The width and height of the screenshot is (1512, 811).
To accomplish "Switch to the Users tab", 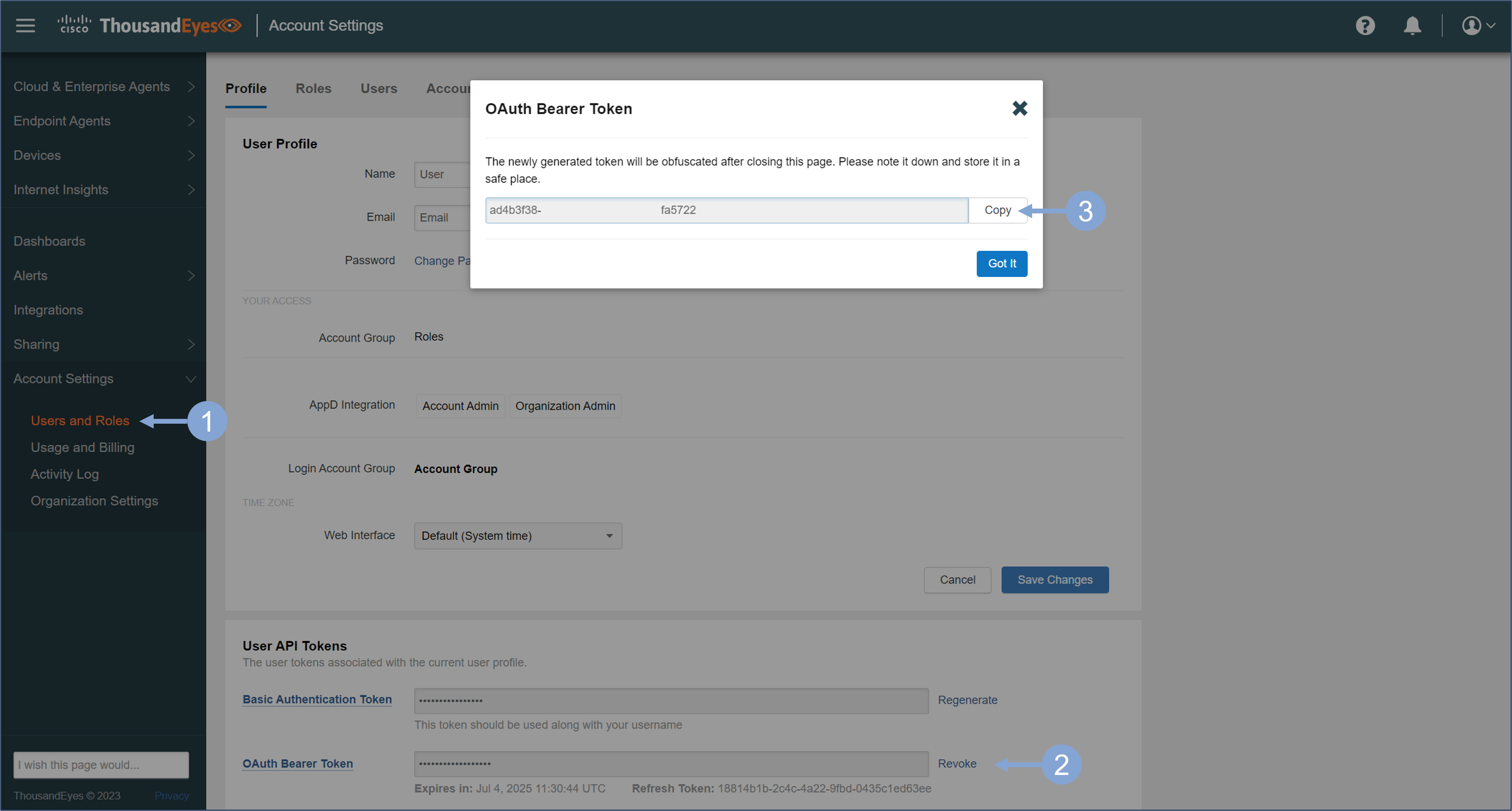I will (x=379, y=89).
